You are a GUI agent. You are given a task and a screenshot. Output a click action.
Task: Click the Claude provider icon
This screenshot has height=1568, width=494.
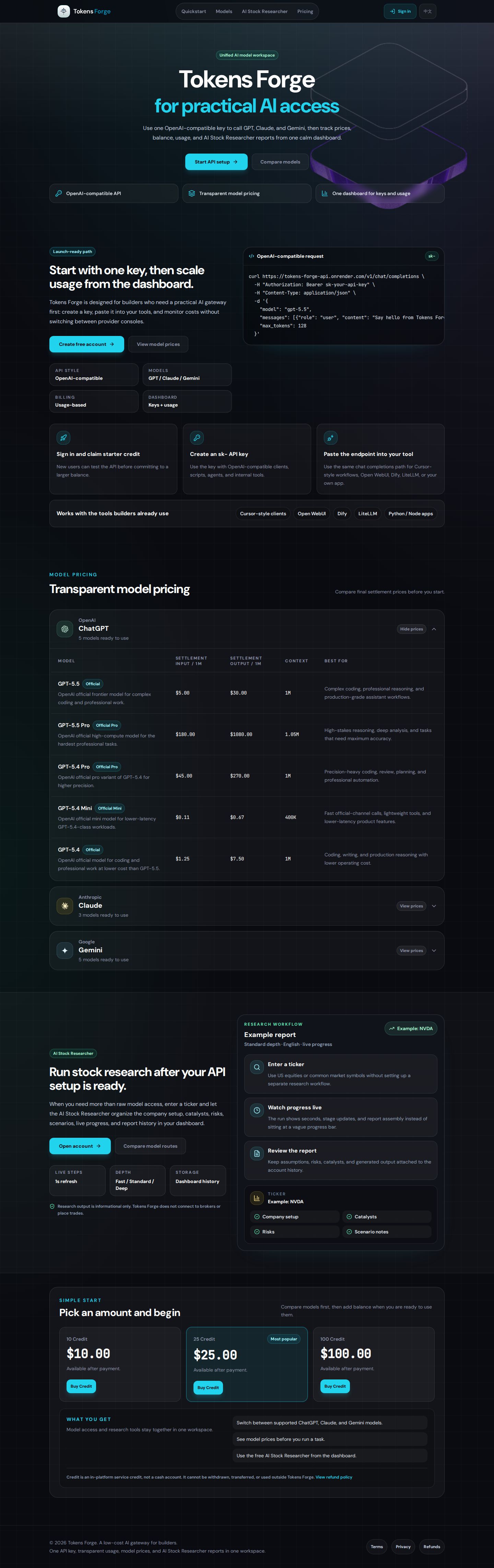click(64, 906)
